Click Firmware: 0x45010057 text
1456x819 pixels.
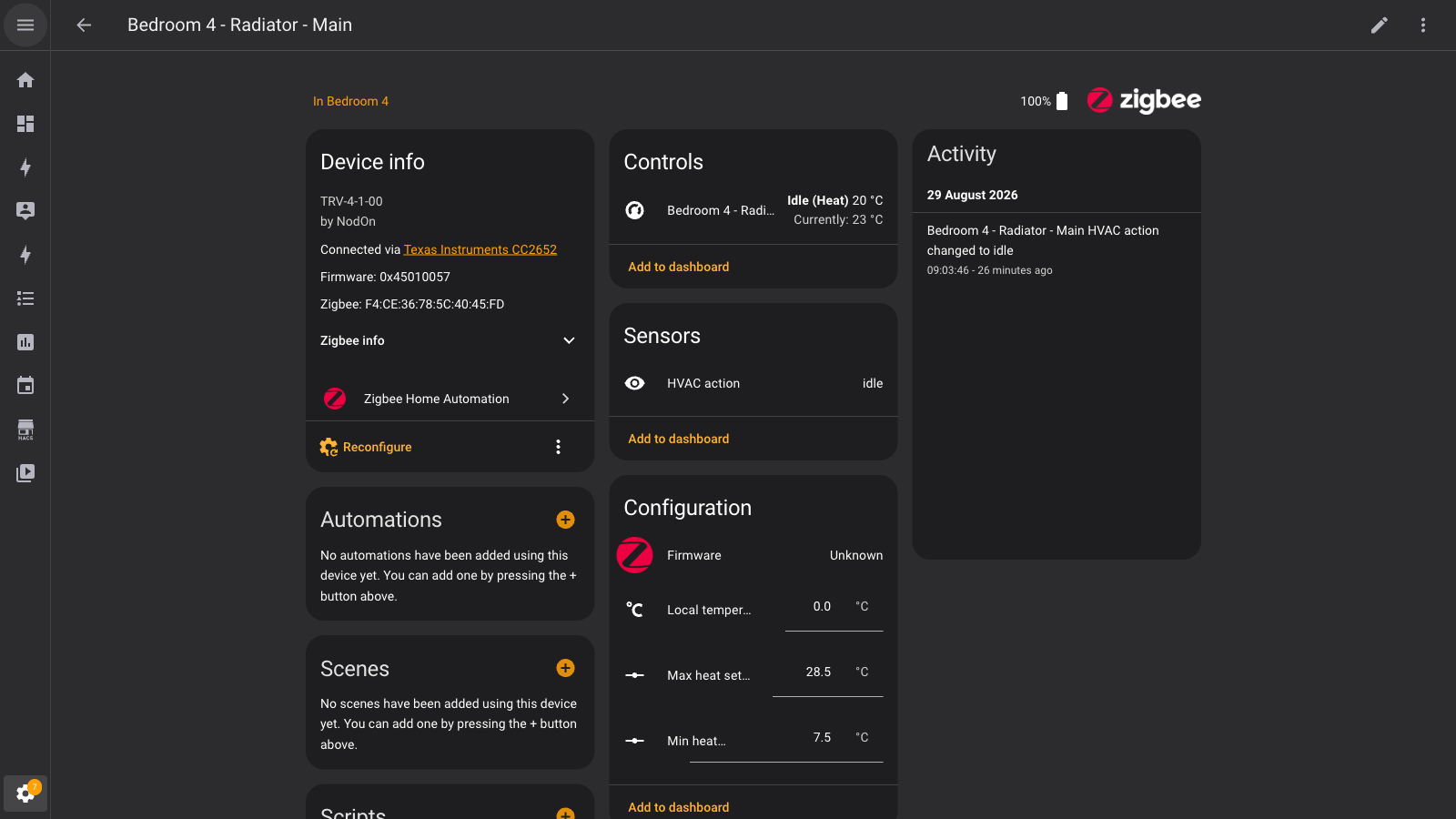[x=385, y=277]
